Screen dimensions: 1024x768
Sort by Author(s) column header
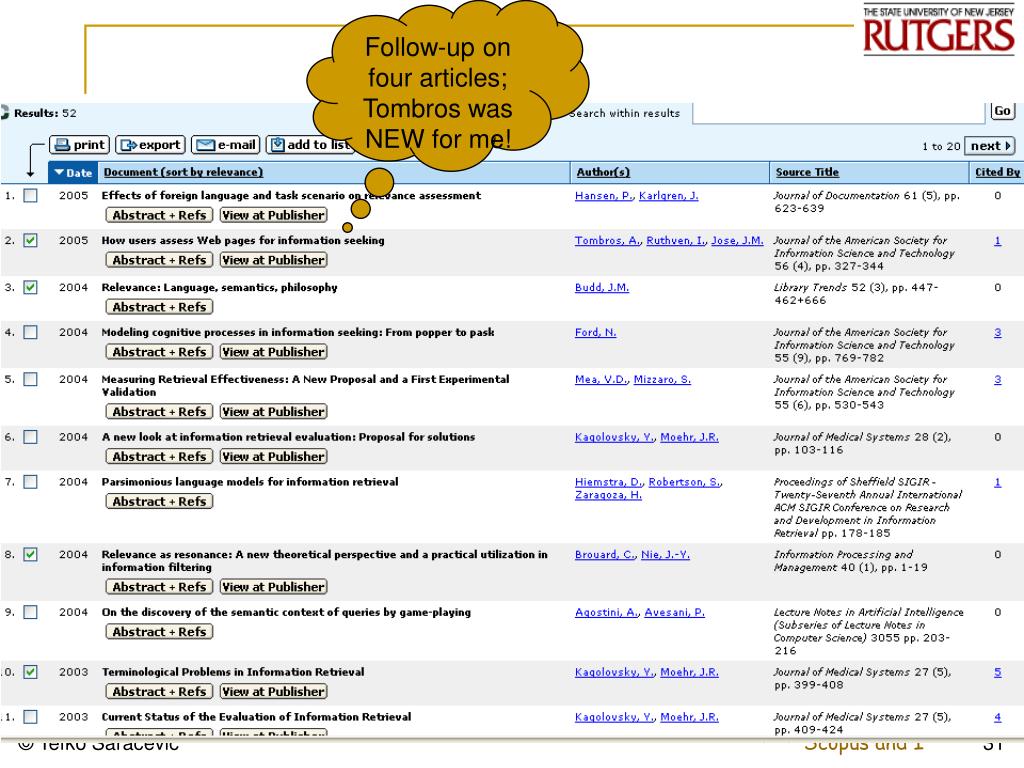pyautogui.click(x=603, y=172)
